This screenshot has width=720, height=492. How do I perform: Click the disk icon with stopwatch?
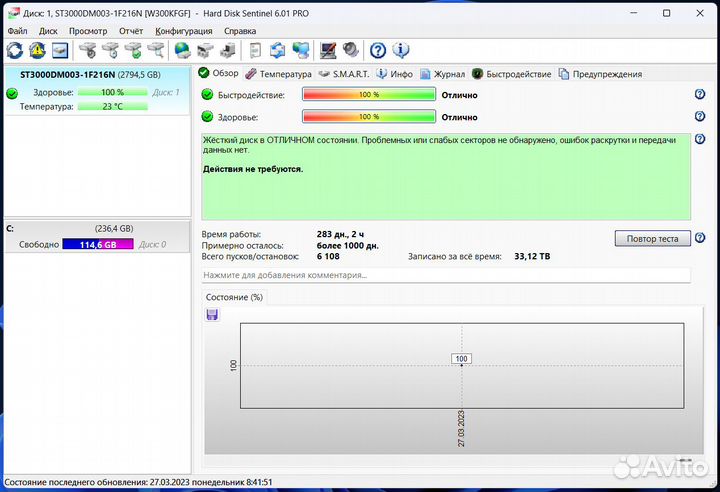[88, 50]
